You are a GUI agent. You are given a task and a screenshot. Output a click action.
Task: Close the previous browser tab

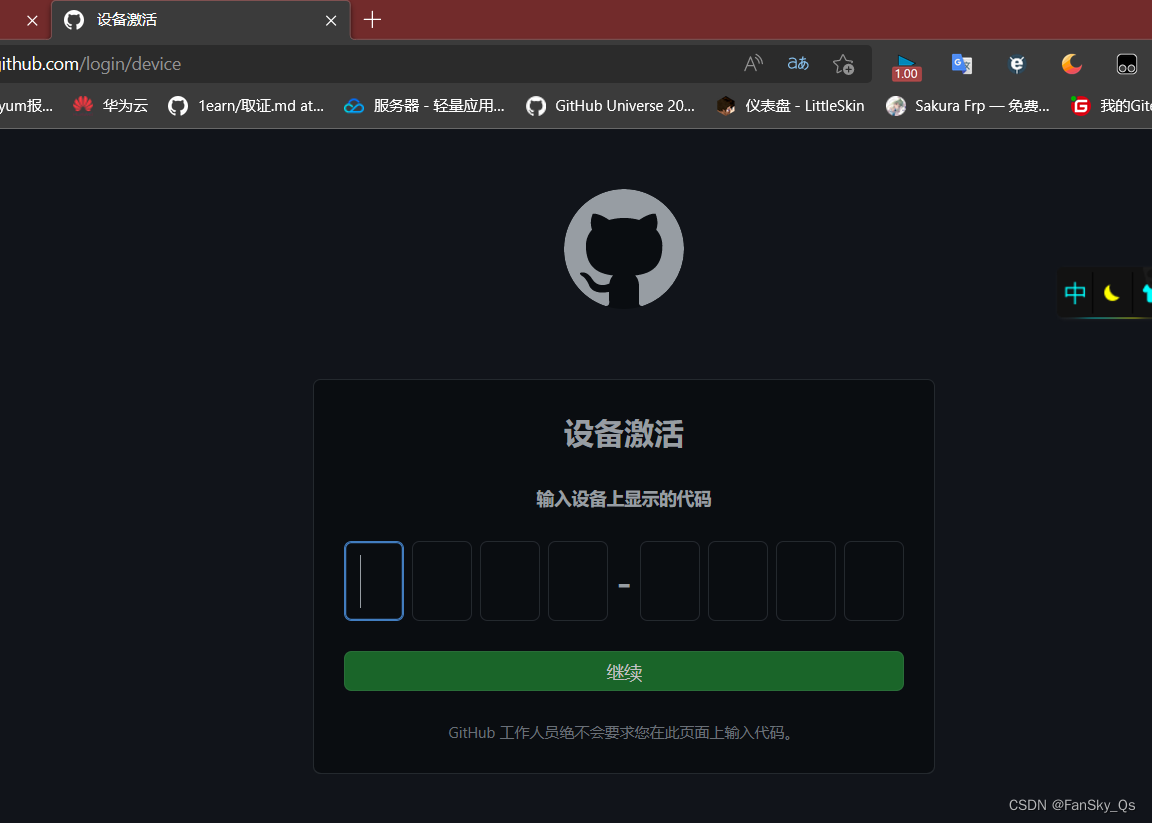pyautogui.click(x=32, y=21)
